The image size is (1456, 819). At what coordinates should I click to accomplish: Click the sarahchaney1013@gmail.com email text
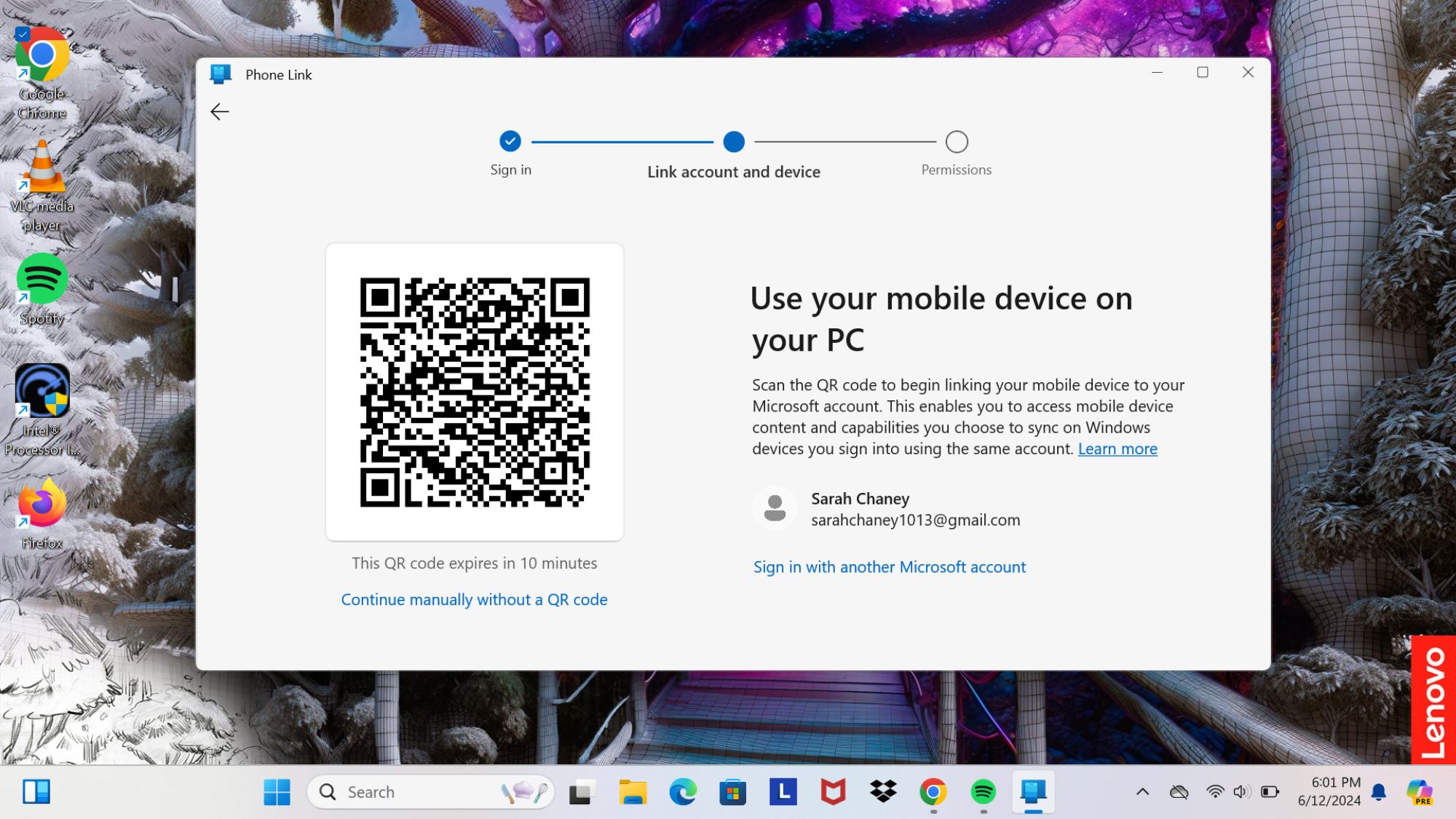(916, 520)
